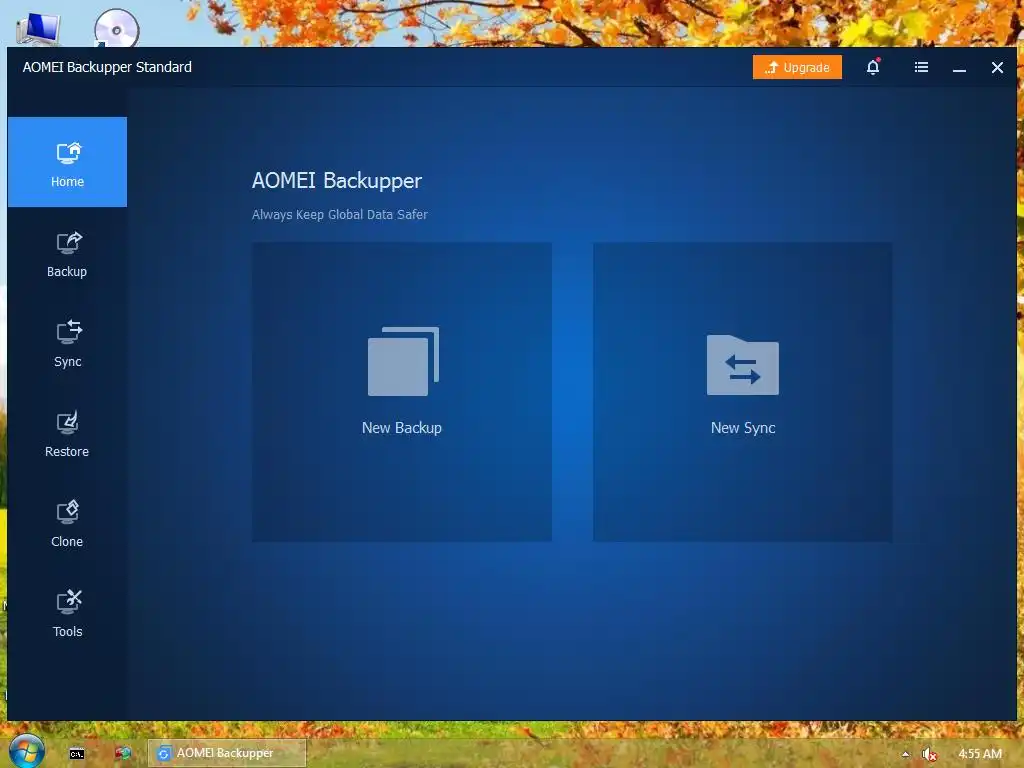Click the taskbar icon beside command prompt
Viewport: 1024px width, 768px height.
click(x=122, y=754)
